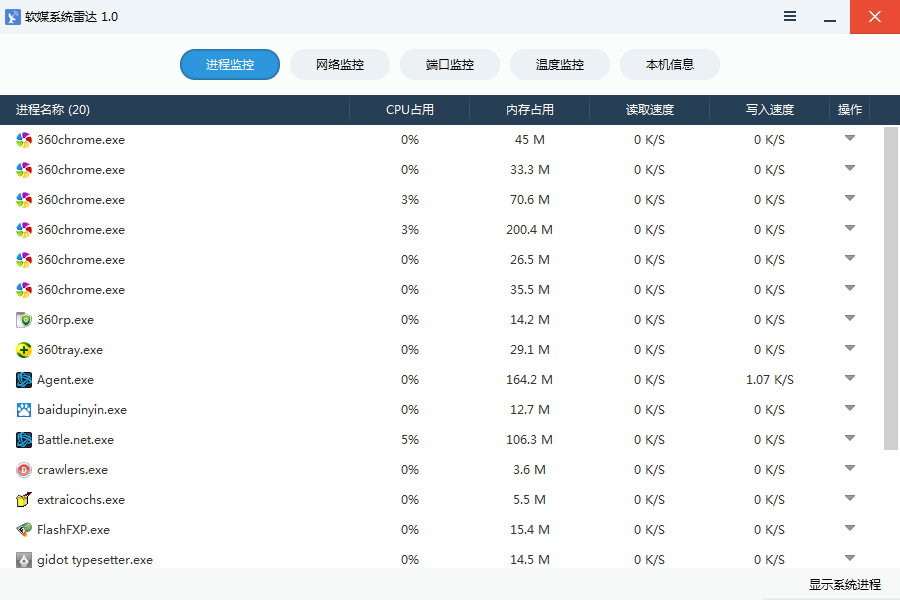Sort by 内存占用 column header
Screen dimensions: 900x600
click(x=529, y=110)
